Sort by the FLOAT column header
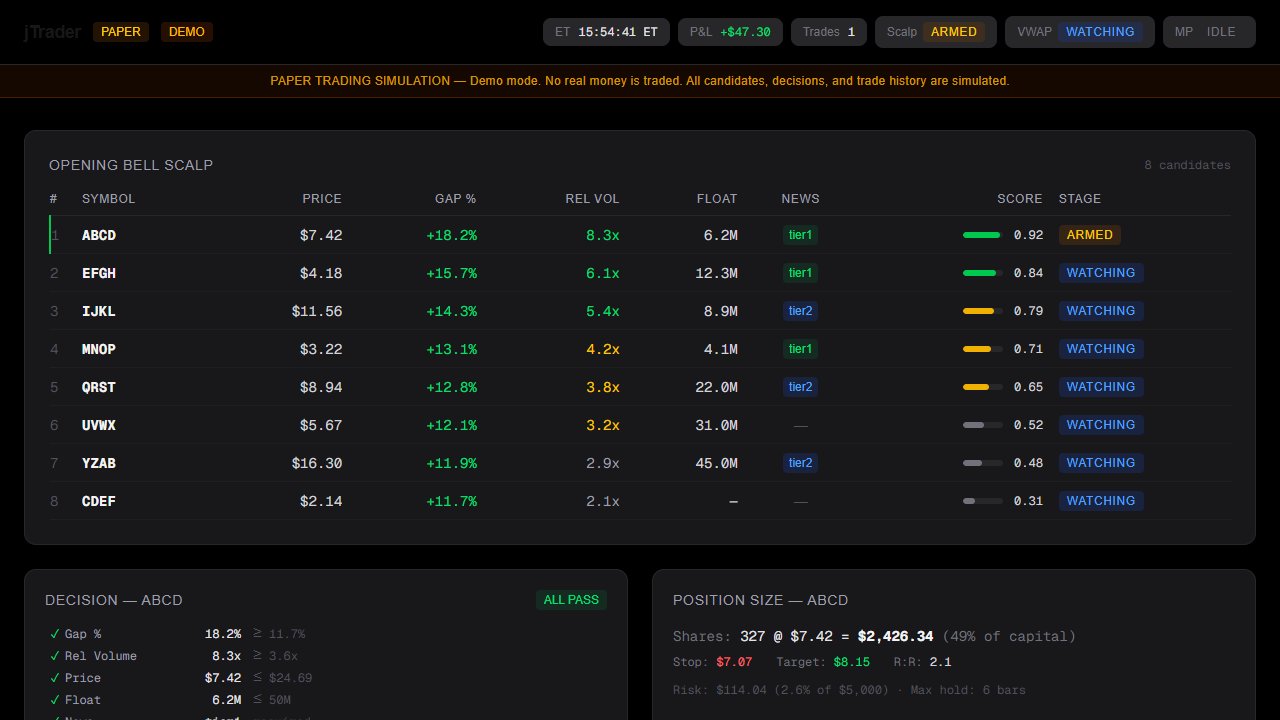 coord(717,199)
